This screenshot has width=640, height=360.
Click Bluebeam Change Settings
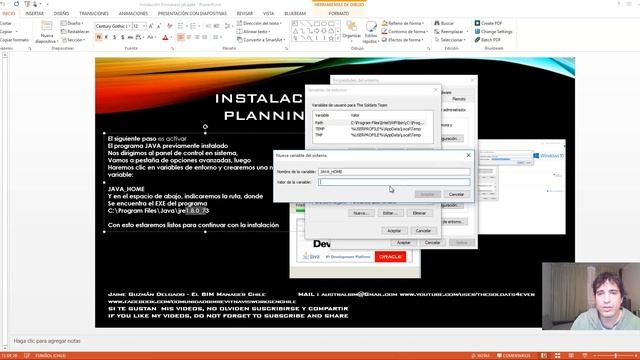(493, 31)
